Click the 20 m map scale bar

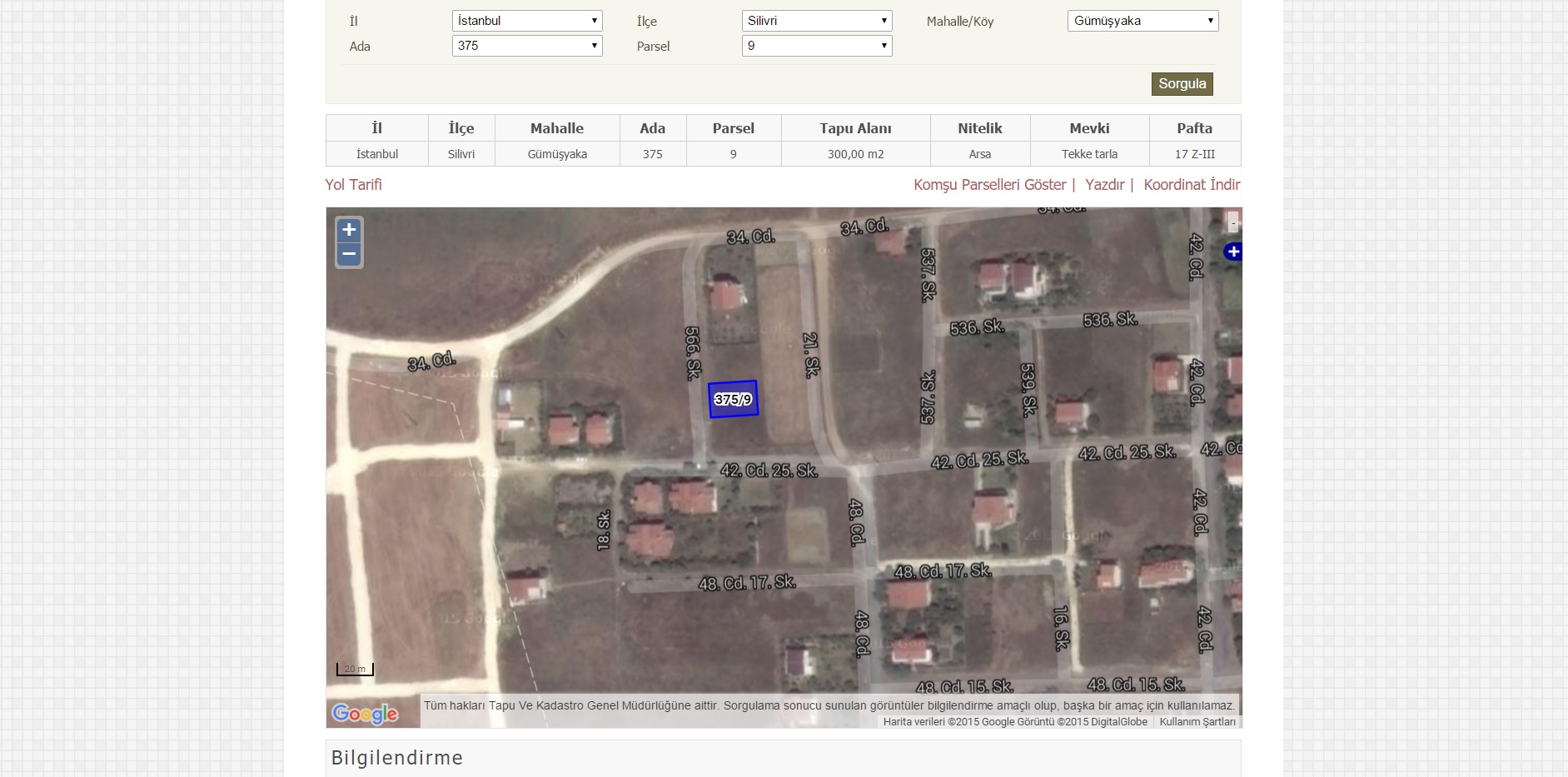[x=356, y=669]
